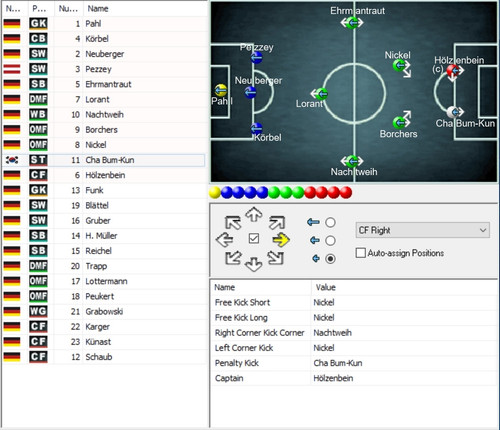Open the CF Right position dropdown

[423, 230]
